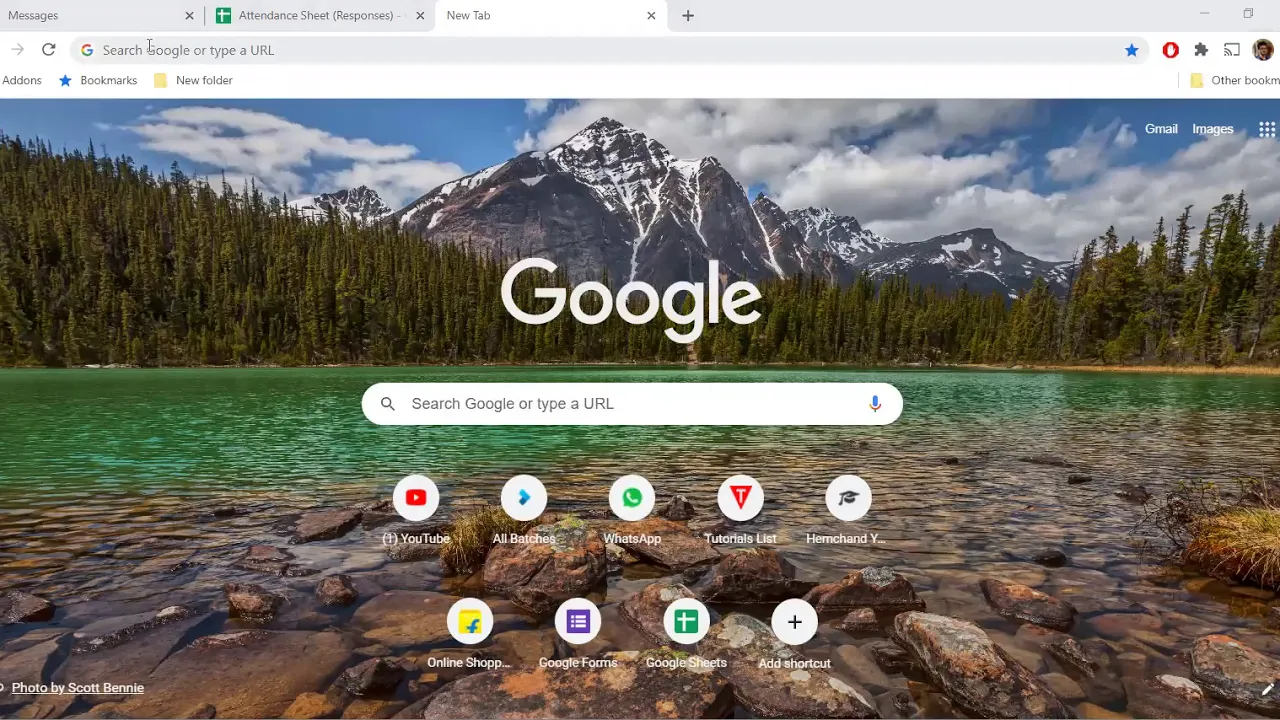Open the red Opera-style extension icon
Image resolution: width=1280 pixels, height=720 pixels.
1170,50
